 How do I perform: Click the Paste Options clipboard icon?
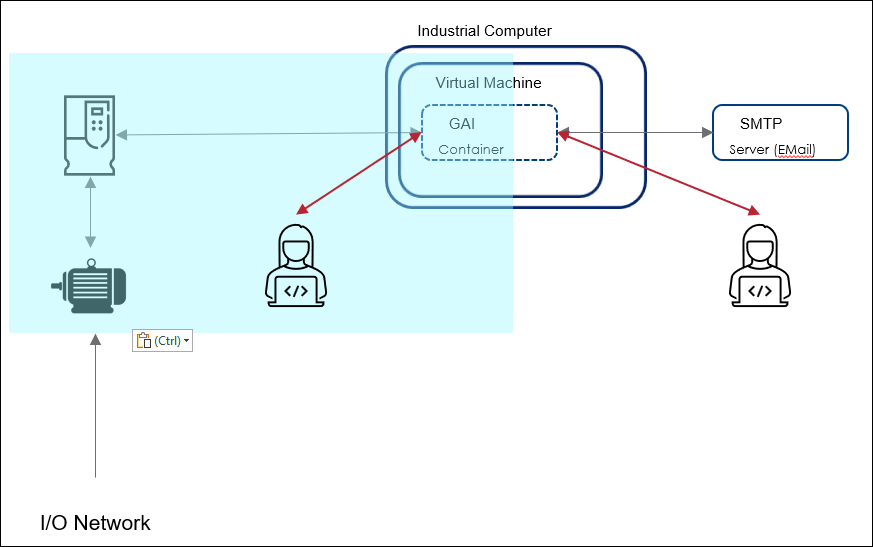[143, 341]
